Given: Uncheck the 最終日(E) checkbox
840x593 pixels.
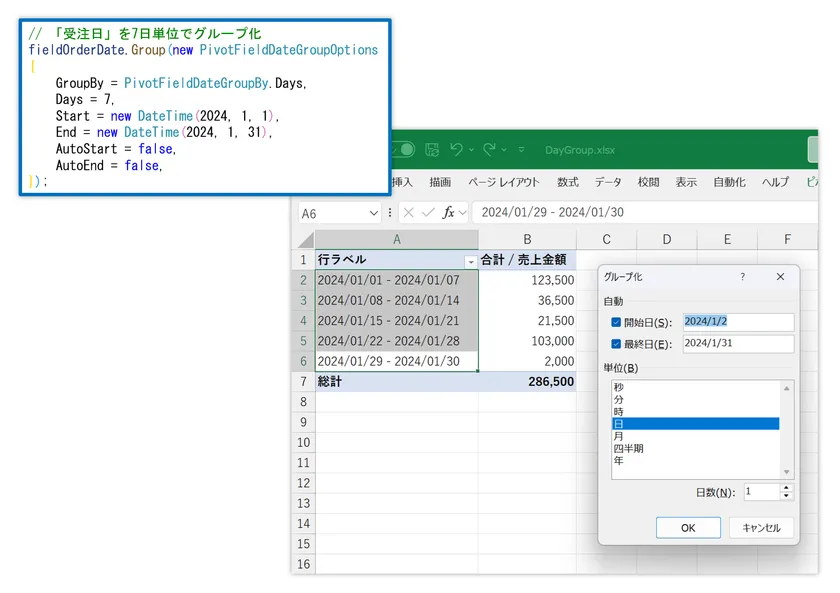Looking at the screenshot, I should click(x=616, y=344).
